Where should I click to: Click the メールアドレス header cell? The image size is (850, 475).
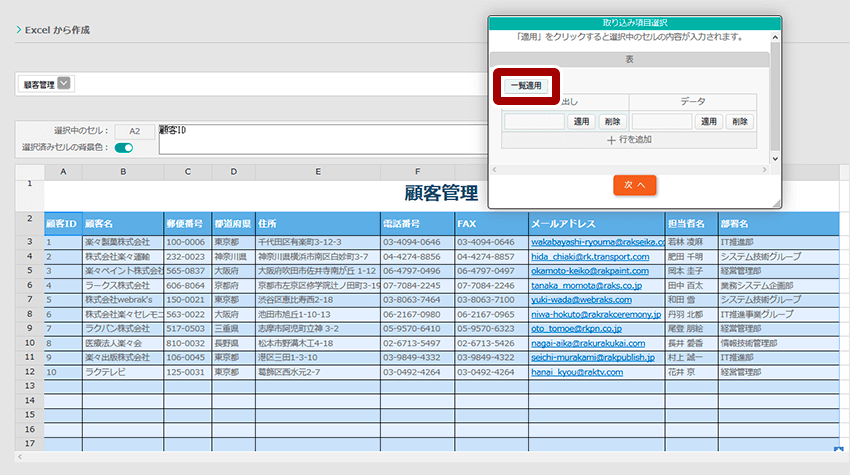[x=597, y=223]
